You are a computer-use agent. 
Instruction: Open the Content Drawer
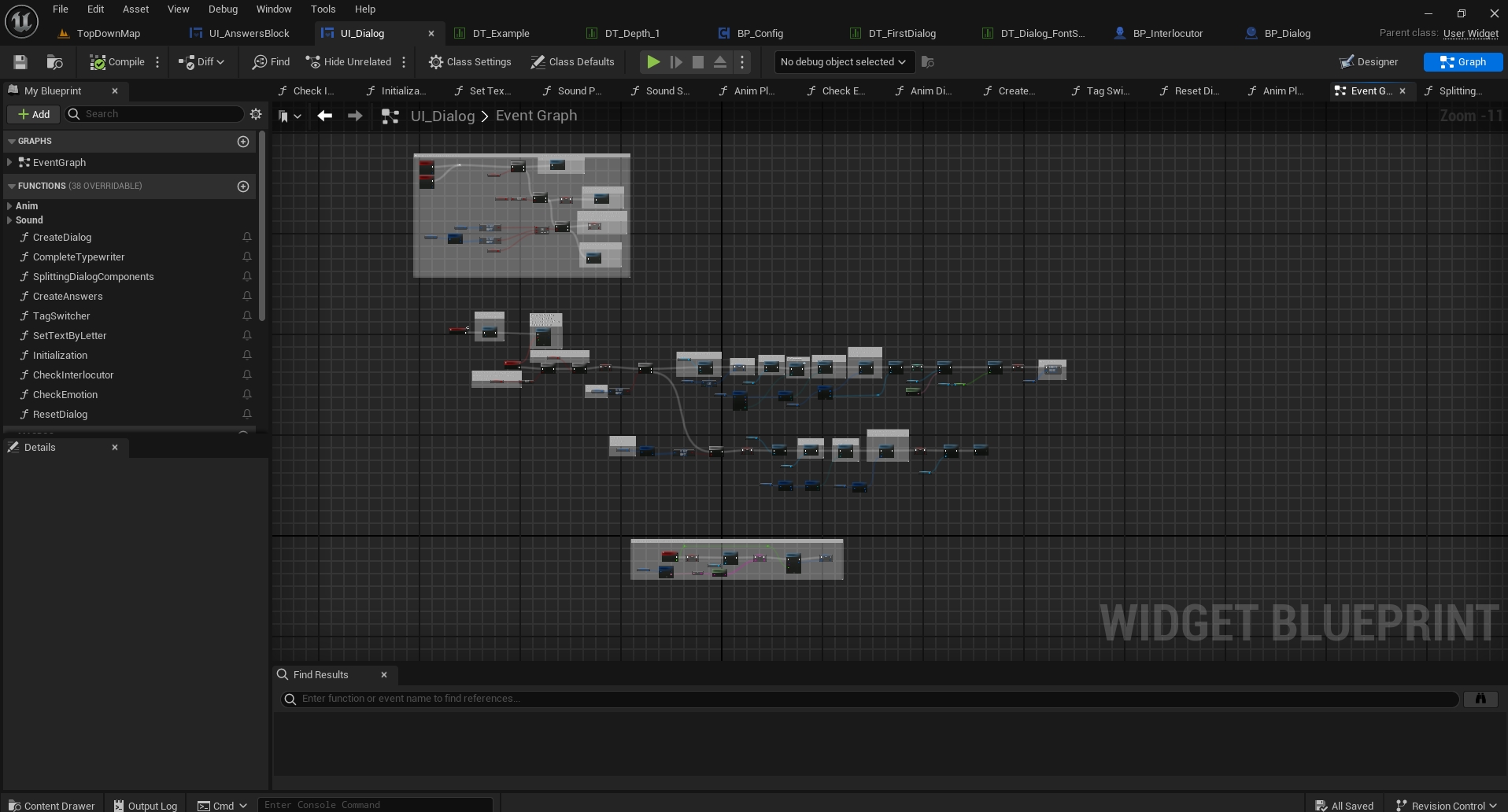pos(51,806)
